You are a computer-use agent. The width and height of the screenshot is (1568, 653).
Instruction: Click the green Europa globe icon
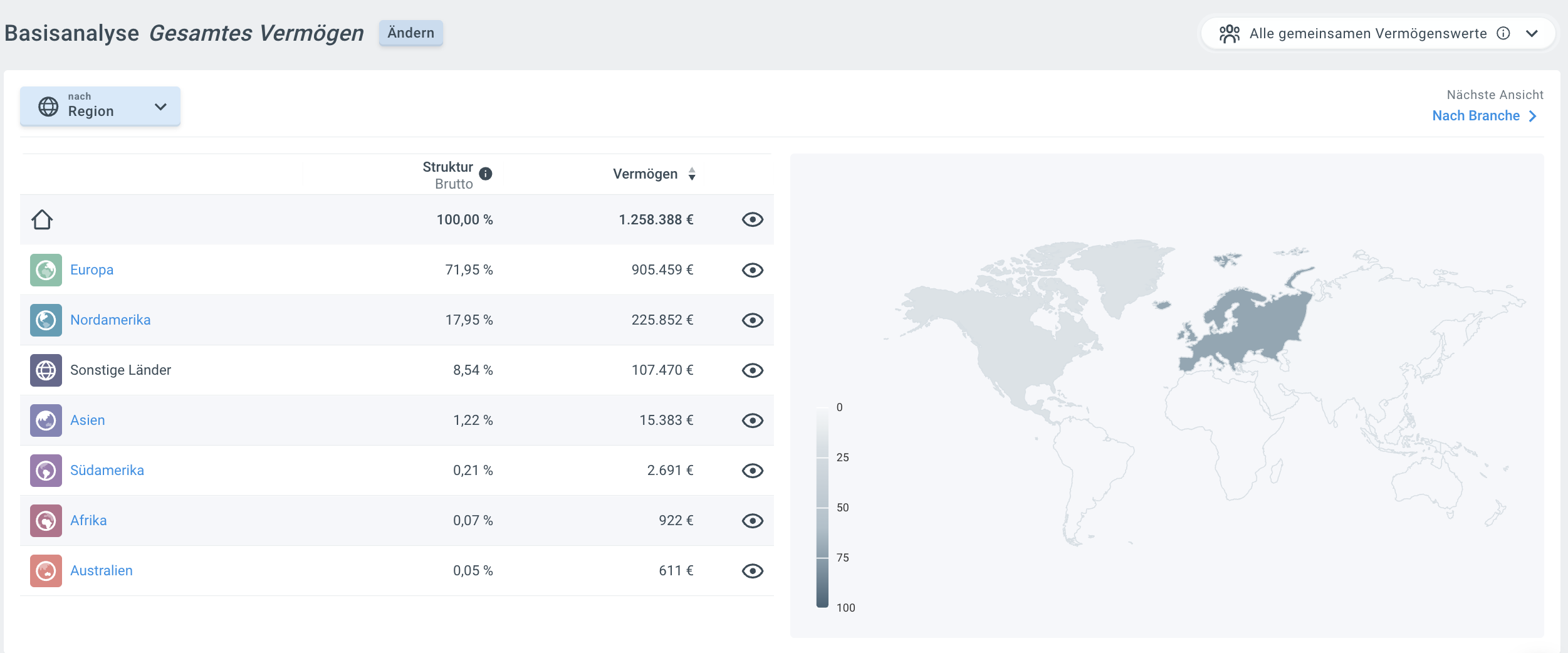(x=46, y=270)
